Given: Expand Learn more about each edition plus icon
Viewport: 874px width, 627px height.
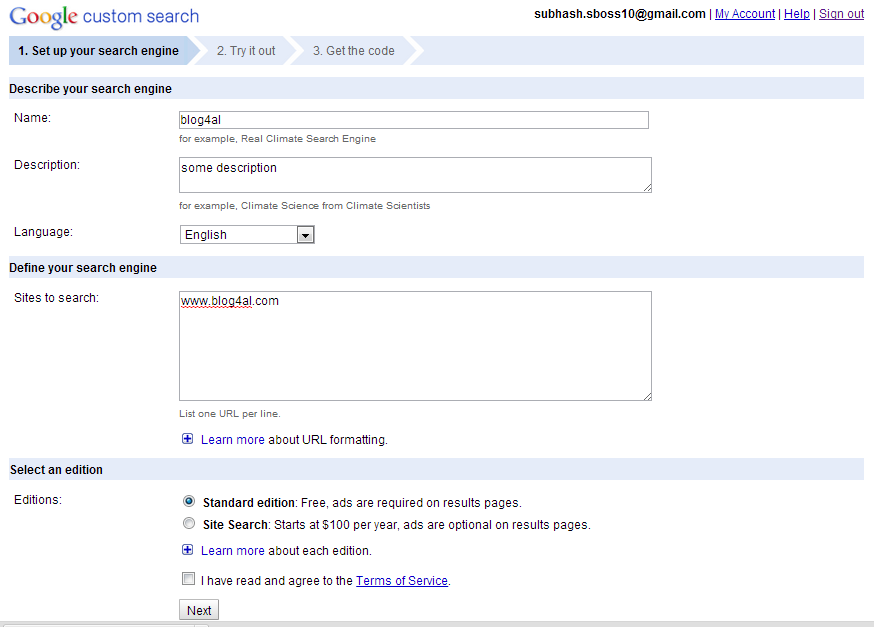Looking at the screenshot, I should [188, 550].
